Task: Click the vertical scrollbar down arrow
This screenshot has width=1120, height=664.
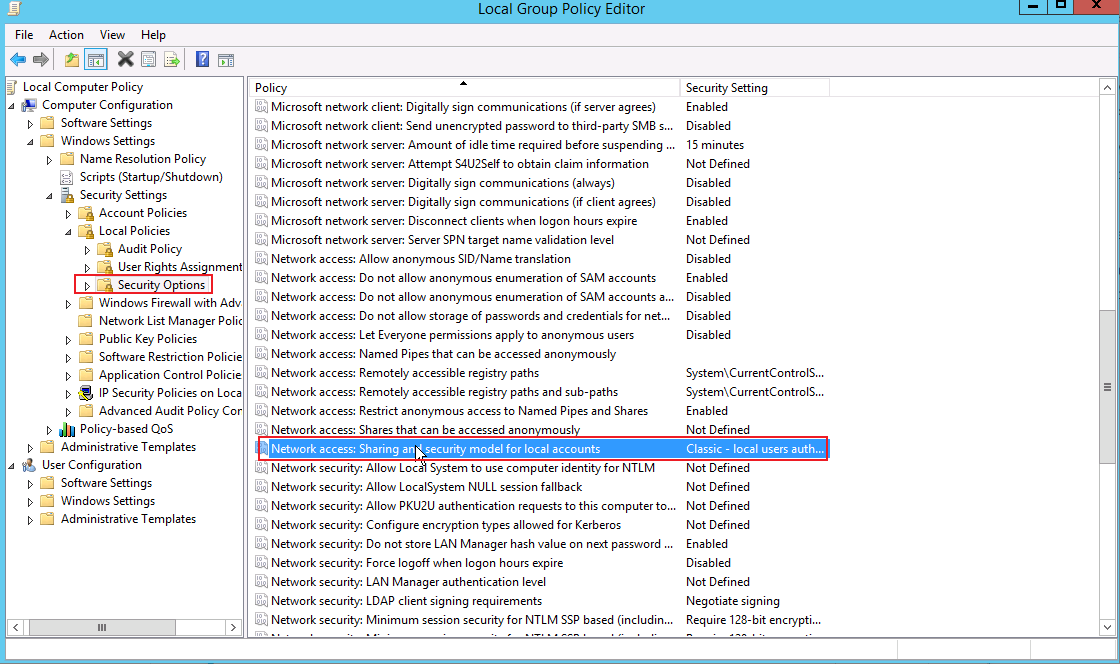Action: point(1107,628)
